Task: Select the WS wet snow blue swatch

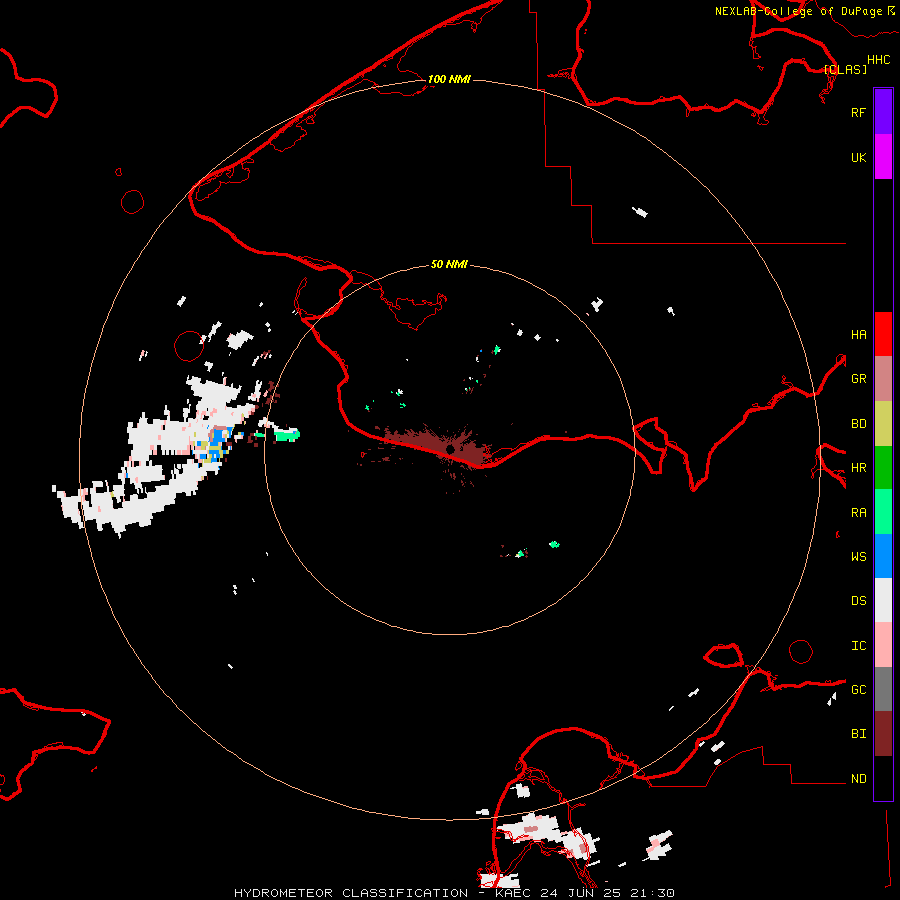Action: pos(883,556)
